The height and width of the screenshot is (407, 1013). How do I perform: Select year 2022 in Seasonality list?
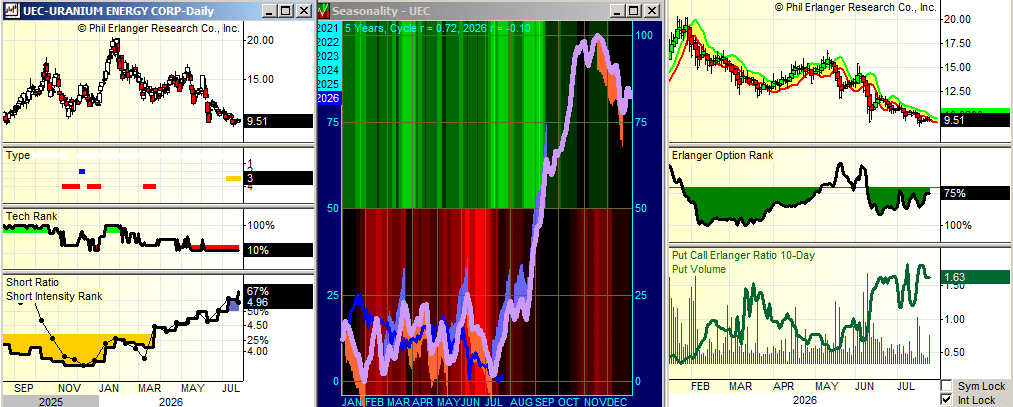(329, 42)
